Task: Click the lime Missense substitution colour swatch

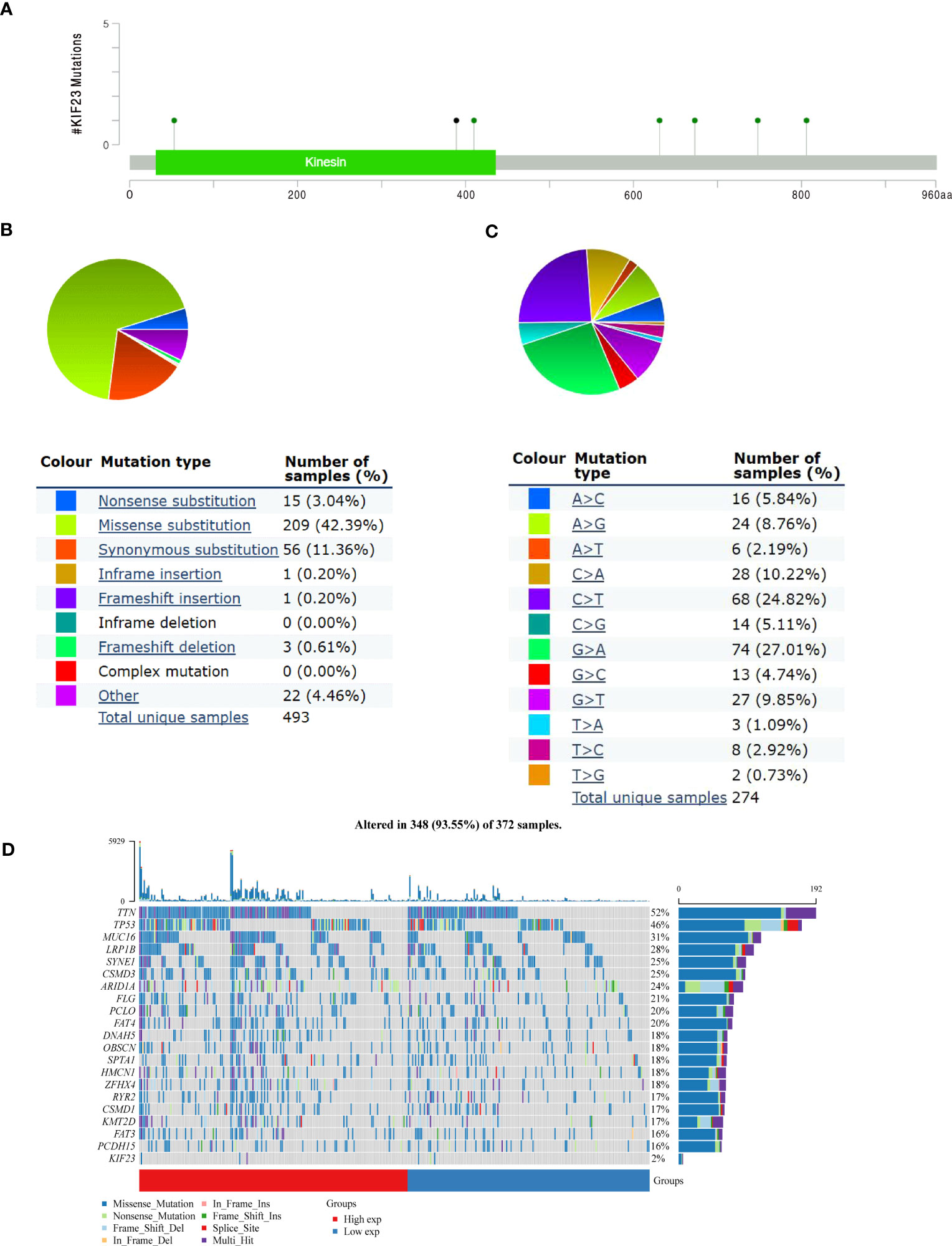Action: (66, 525)
